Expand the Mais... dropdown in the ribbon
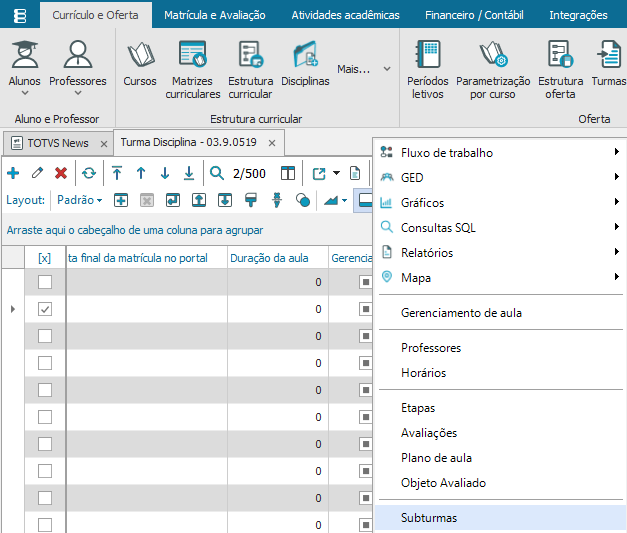The image size is (627, 533). tap(364, 69)
